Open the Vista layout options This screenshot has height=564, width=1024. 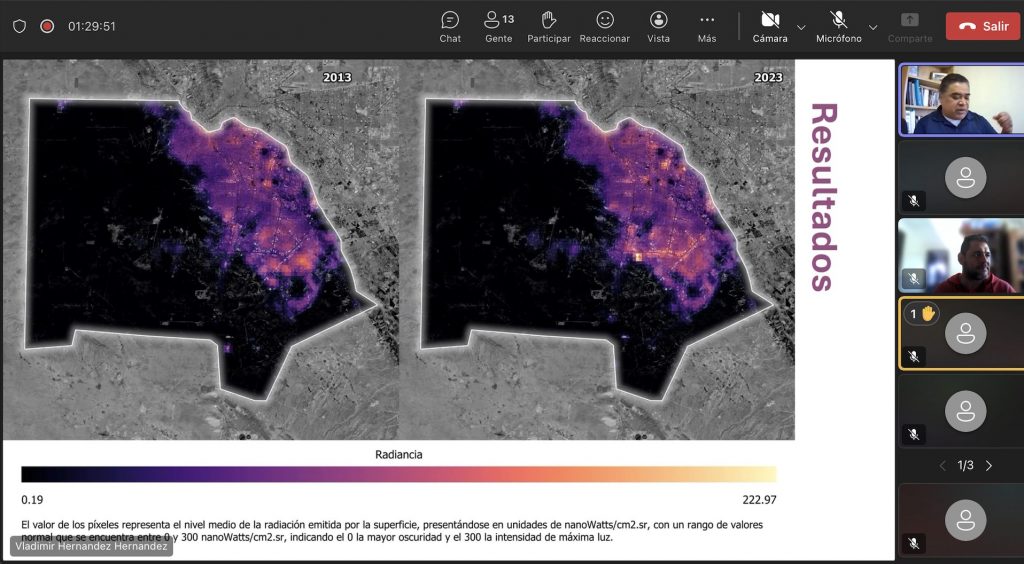(x=658, y=26)
